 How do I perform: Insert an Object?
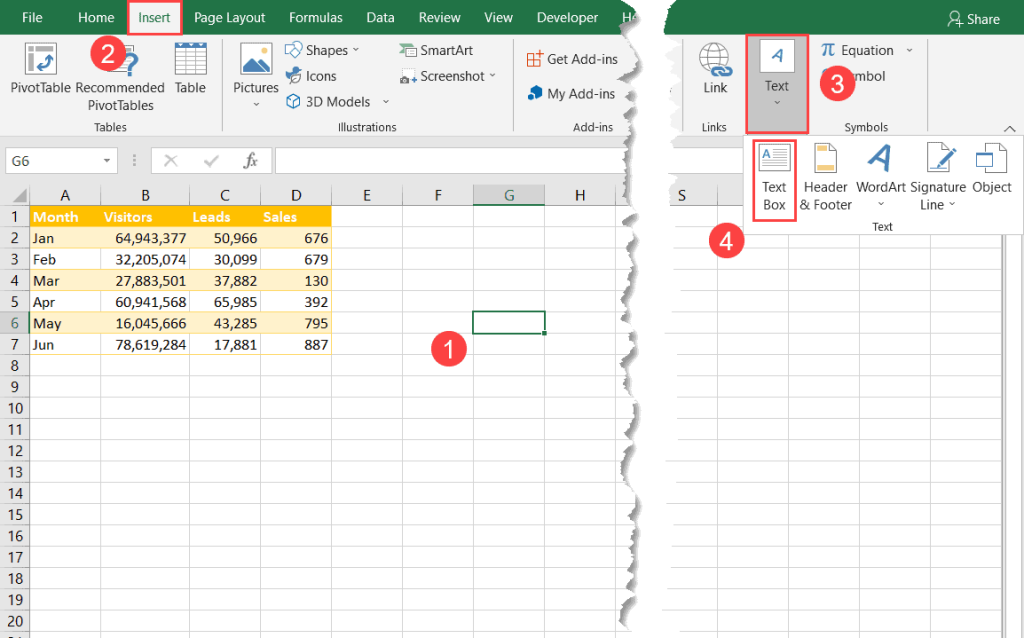(990, 178)
